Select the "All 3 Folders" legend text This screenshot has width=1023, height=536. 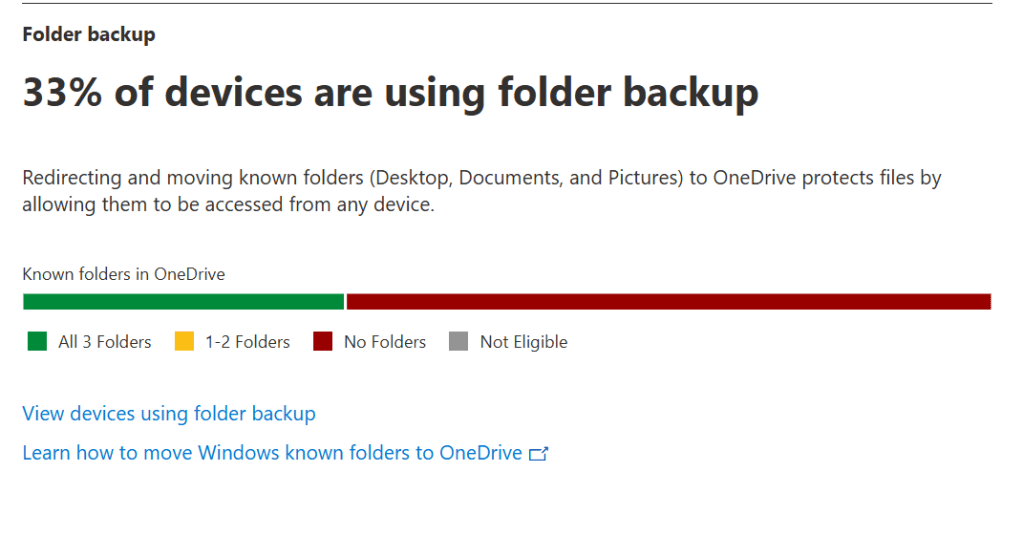[x=105, y=342]
